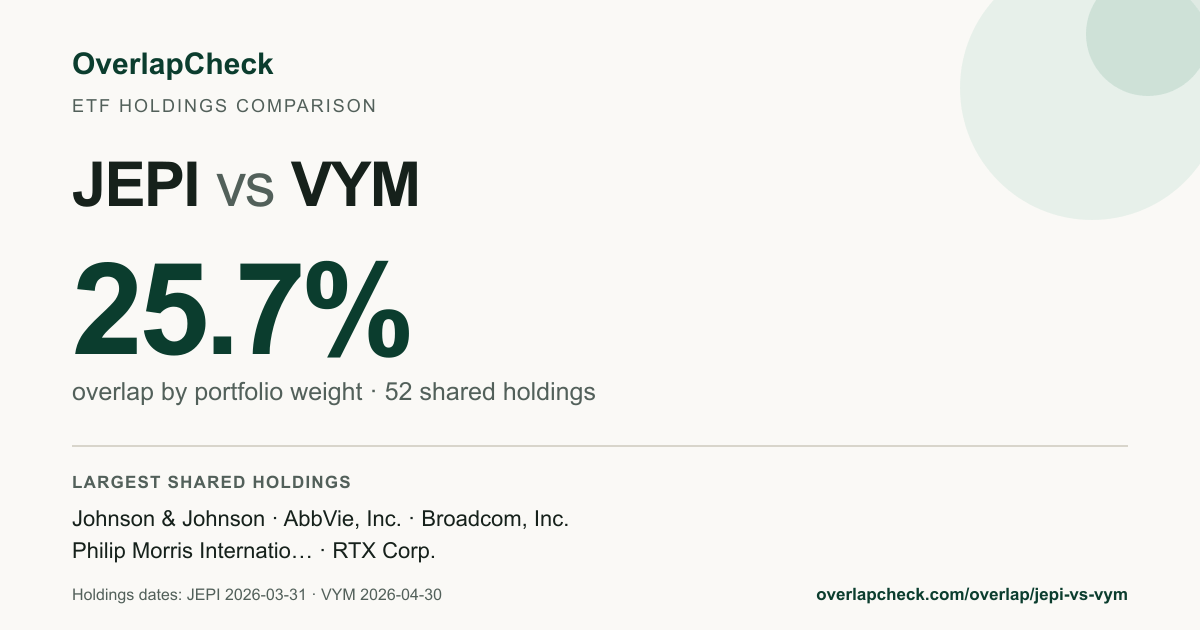1200x630 pixels.
Task: Click the truncated Philip Morris holding
Action: coord(192,551)
